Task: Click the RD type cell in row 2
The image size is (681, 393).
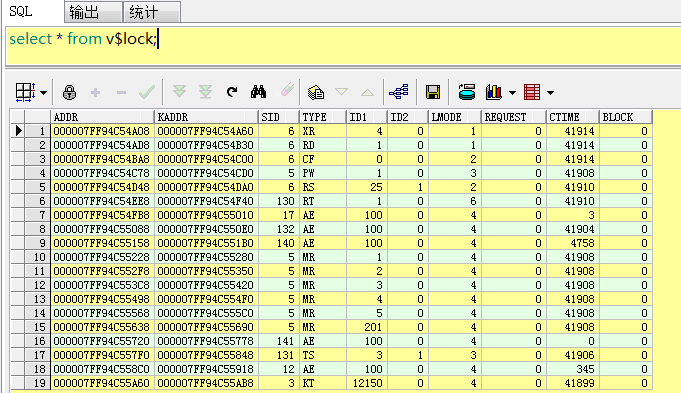Action: pos(323,145)
